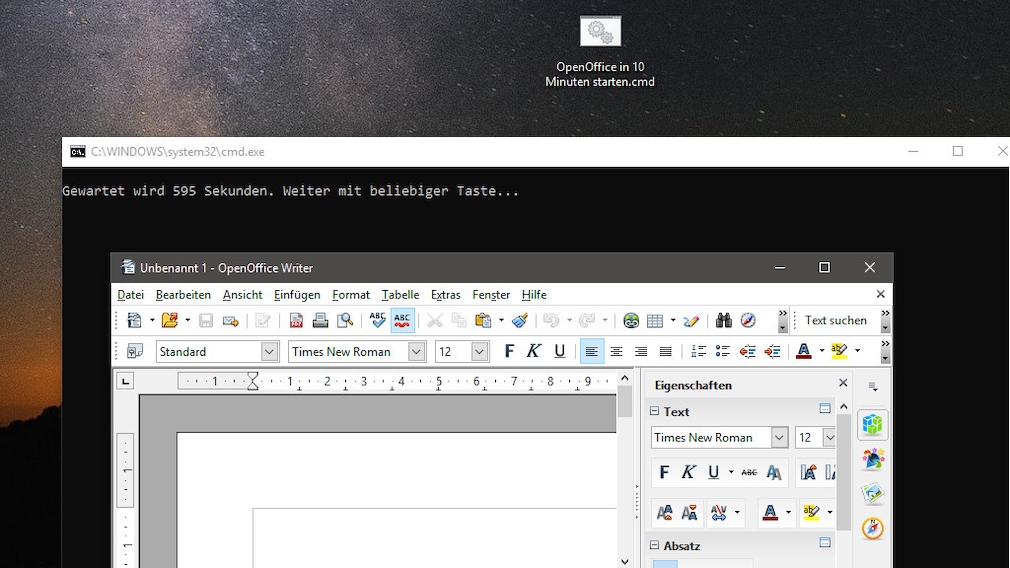Click the Paste clipboard icon
This screenshot has width=1010, height=568.
click(x=482, y=320)
